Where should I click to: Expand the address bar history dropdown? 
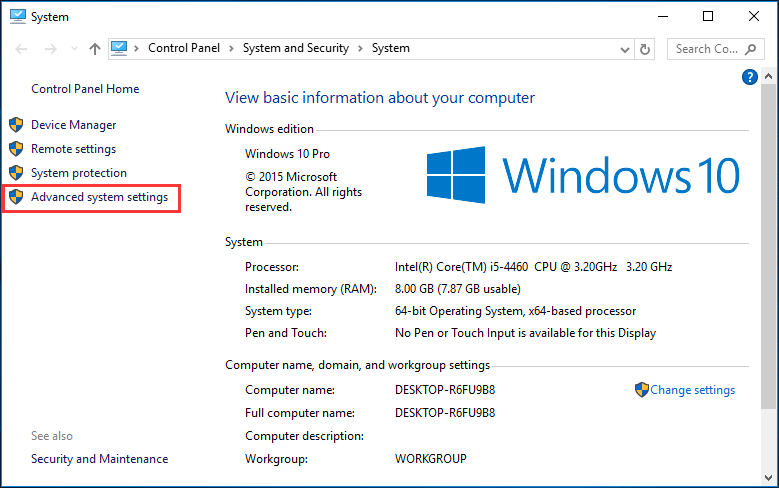click(623, 48)
